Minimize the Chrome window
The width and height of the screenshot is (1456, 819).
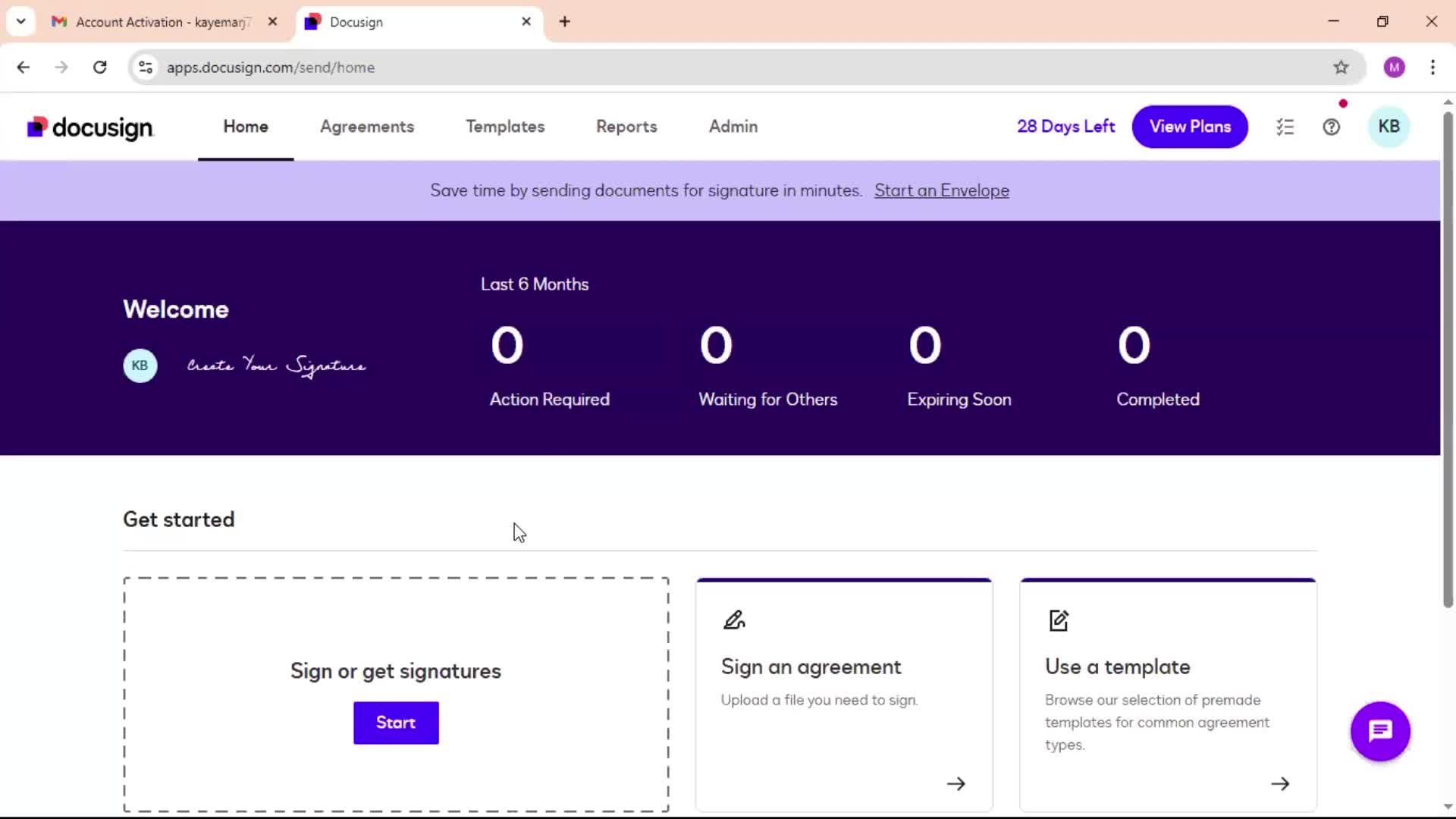point(1334,21)
